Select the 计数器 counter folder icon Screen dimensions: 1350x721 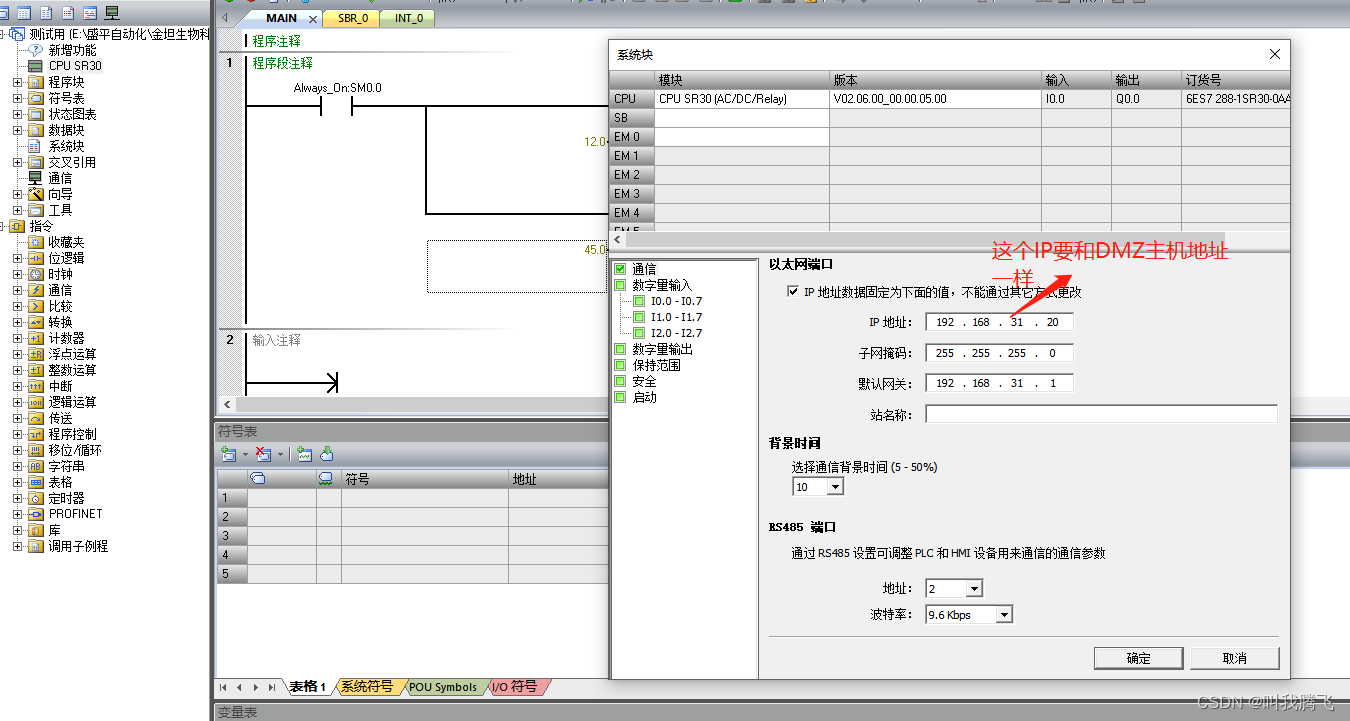tap(36, 338)
